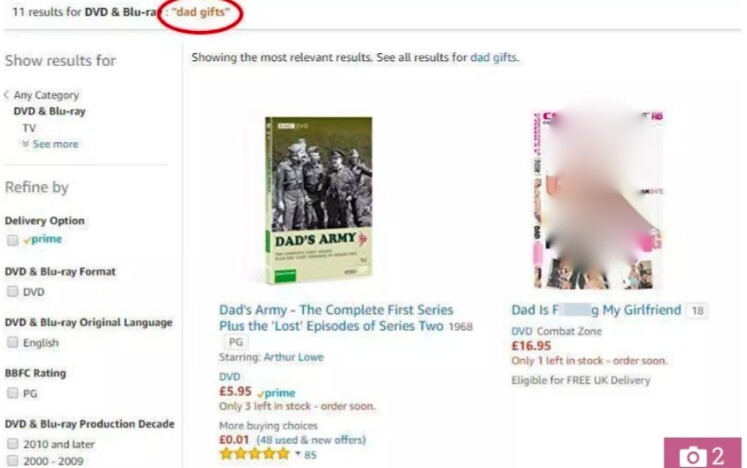
Task: Tick the DVD format checkbox
Action: pos(12,291)
